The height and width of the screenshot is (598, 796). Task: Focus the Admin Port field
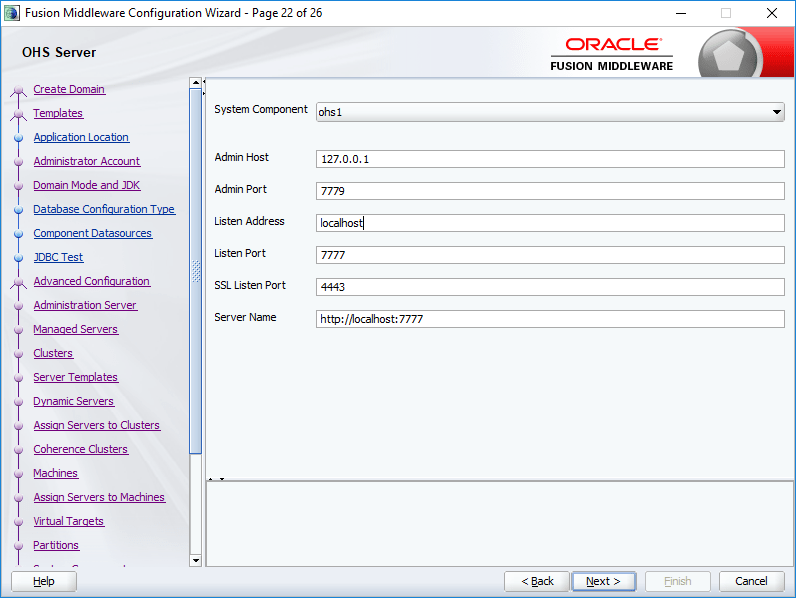pos(550,191)
